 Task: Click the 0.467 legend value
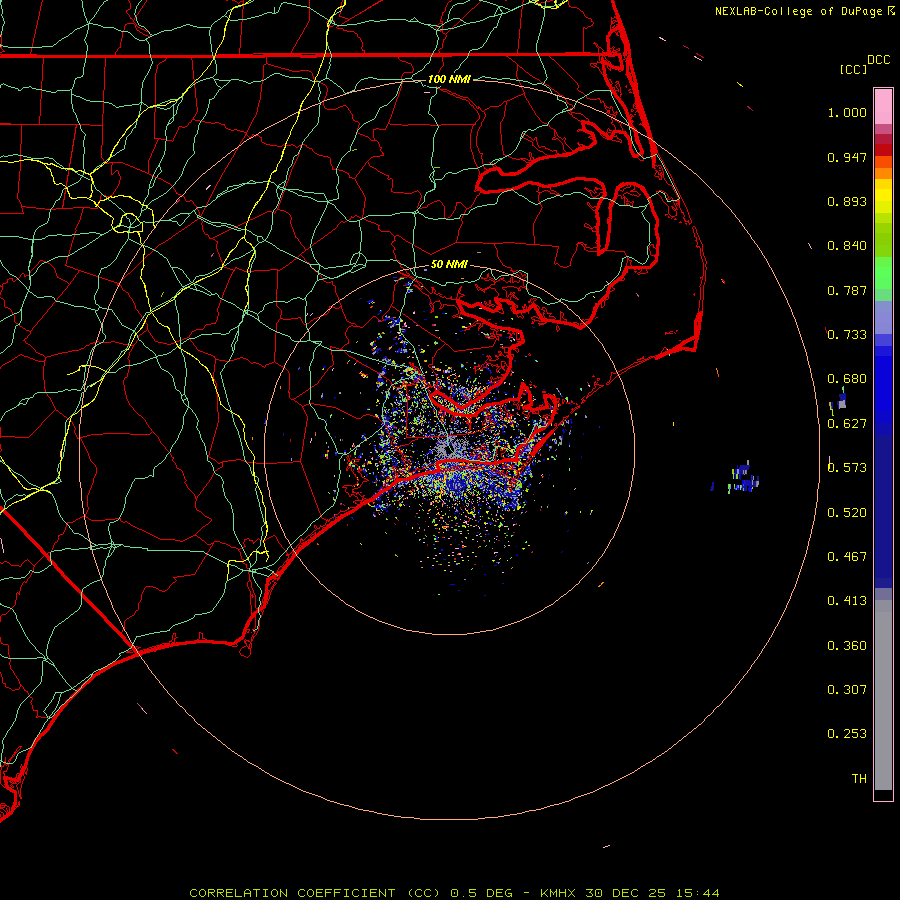tap(847, 557)
